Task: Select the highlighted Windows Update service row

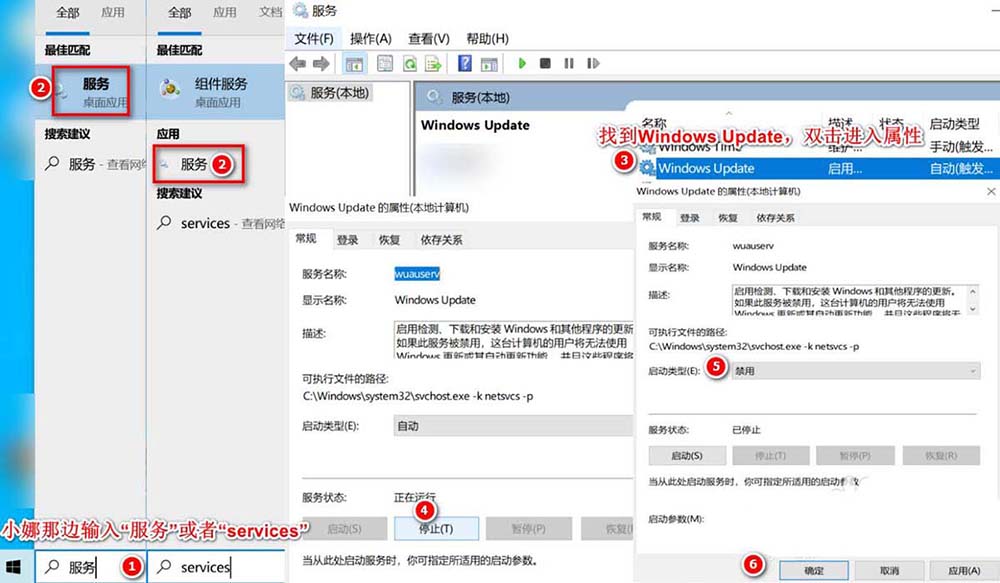Action: (x=819, y=168)
